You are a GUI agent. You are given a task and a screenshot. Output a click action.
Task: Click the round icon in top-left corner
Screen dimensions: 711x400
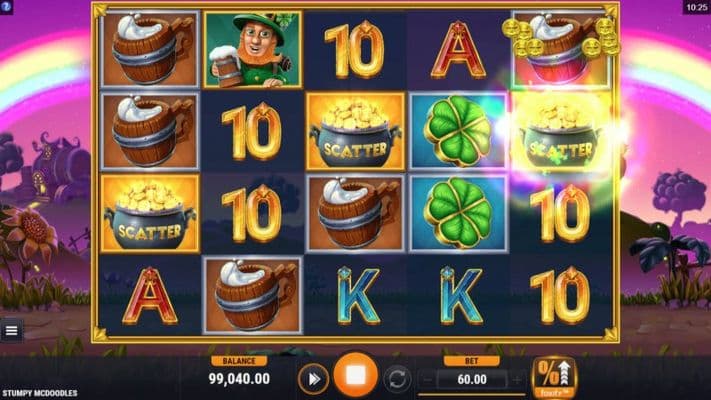pos(6,6)
